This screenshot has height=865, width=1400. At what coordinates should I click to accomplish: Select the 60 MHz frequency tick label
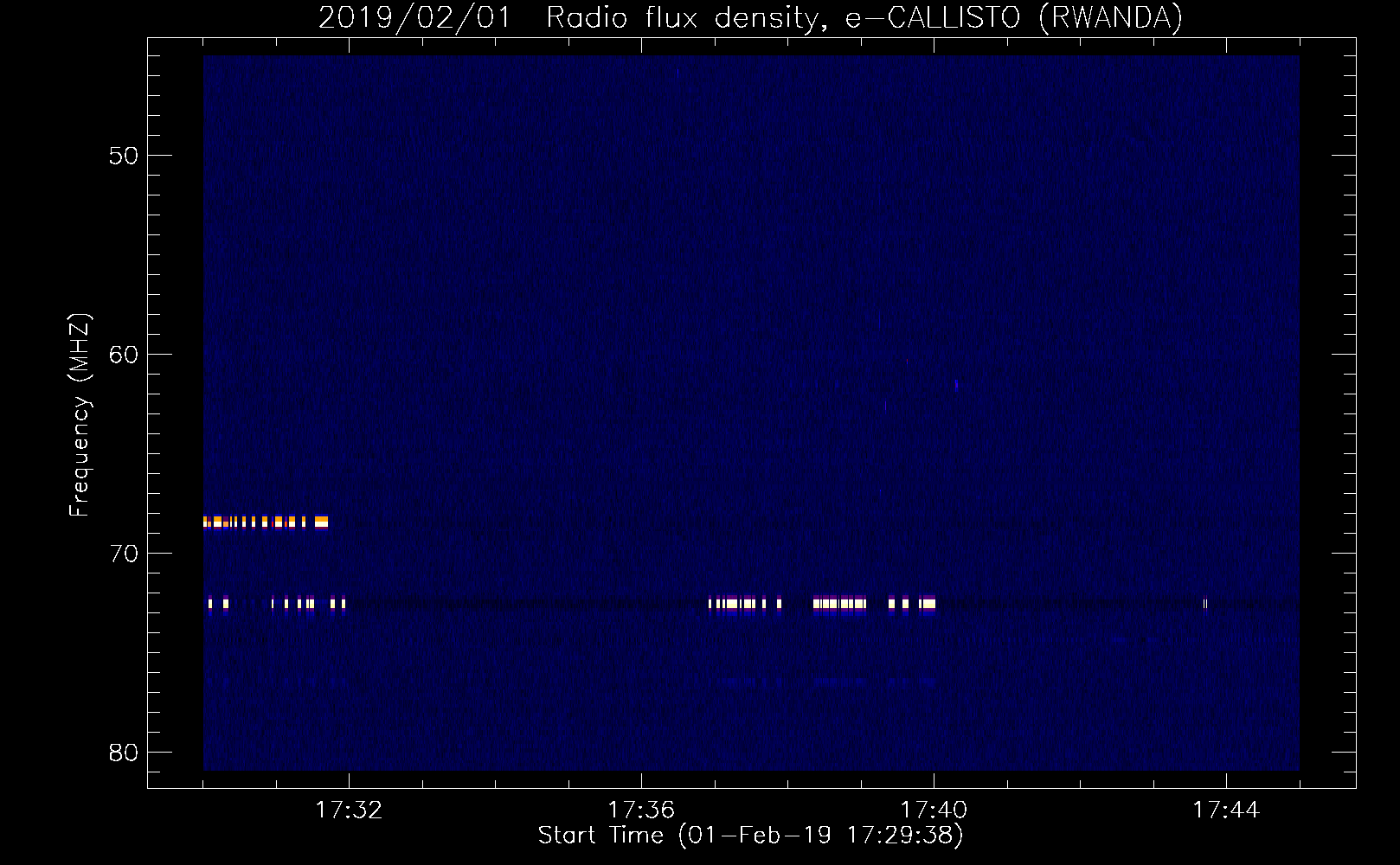[124, 355]
